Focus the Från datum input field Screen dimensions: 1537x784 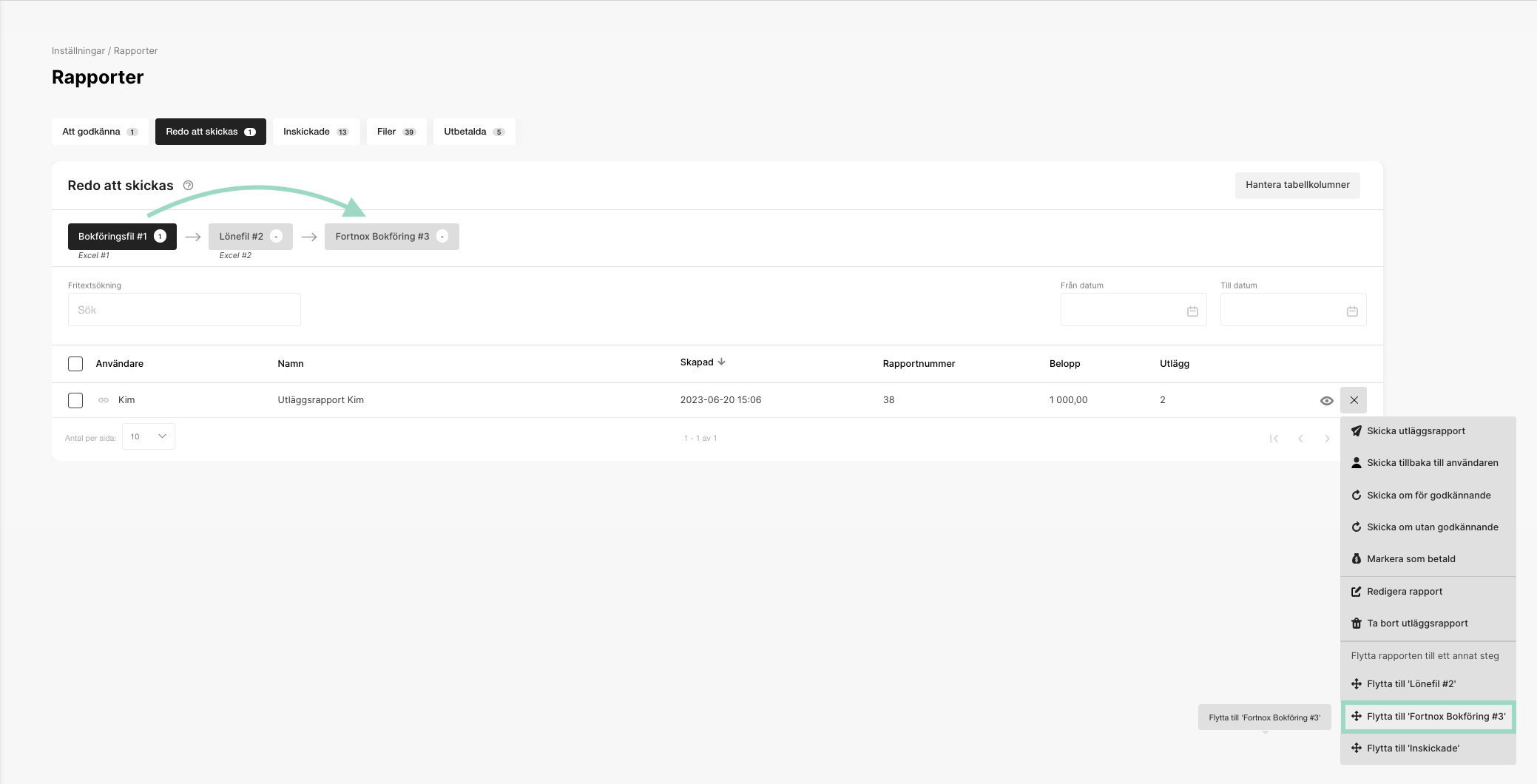tap(1133, 310)
